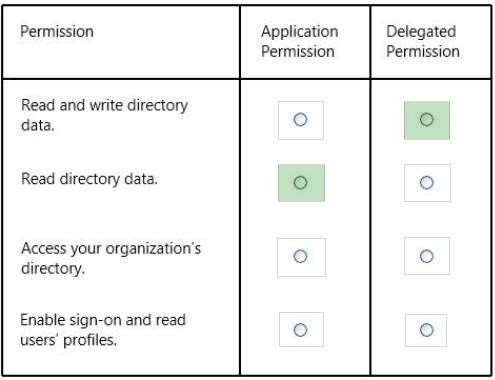
Task: Click the 'Read directory data.' label
Action: (x=89, y=179)
